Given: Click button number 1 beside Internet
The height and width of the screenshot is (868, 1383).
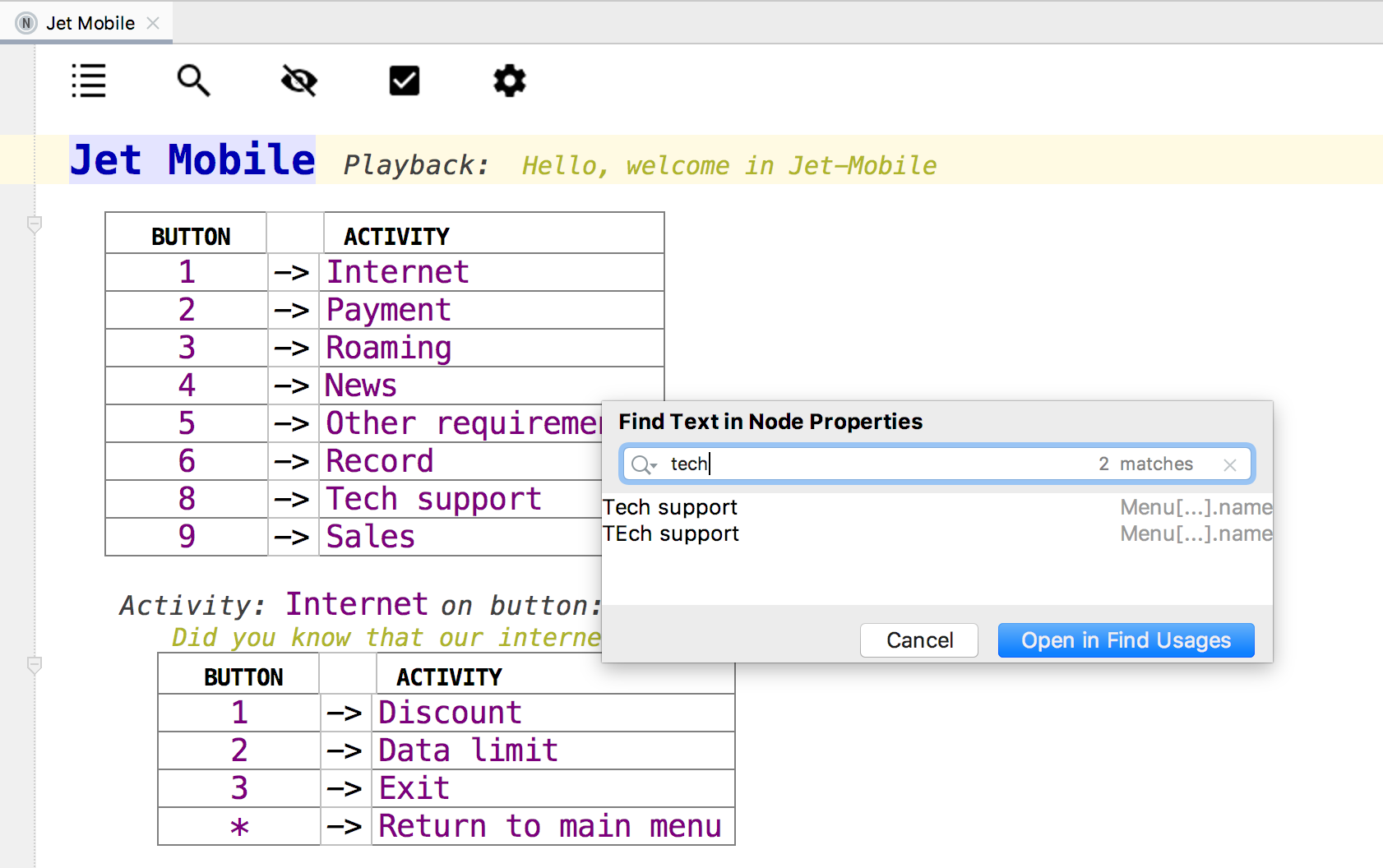Looking at the screenshot, I should point(187,272).
